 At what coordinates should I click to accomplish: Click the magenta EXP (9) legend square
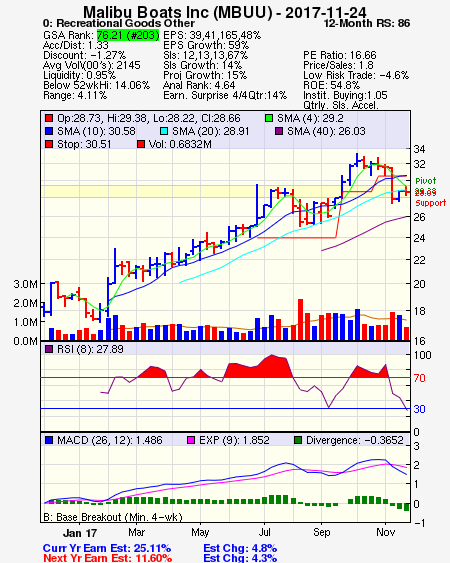pos(191,440)
